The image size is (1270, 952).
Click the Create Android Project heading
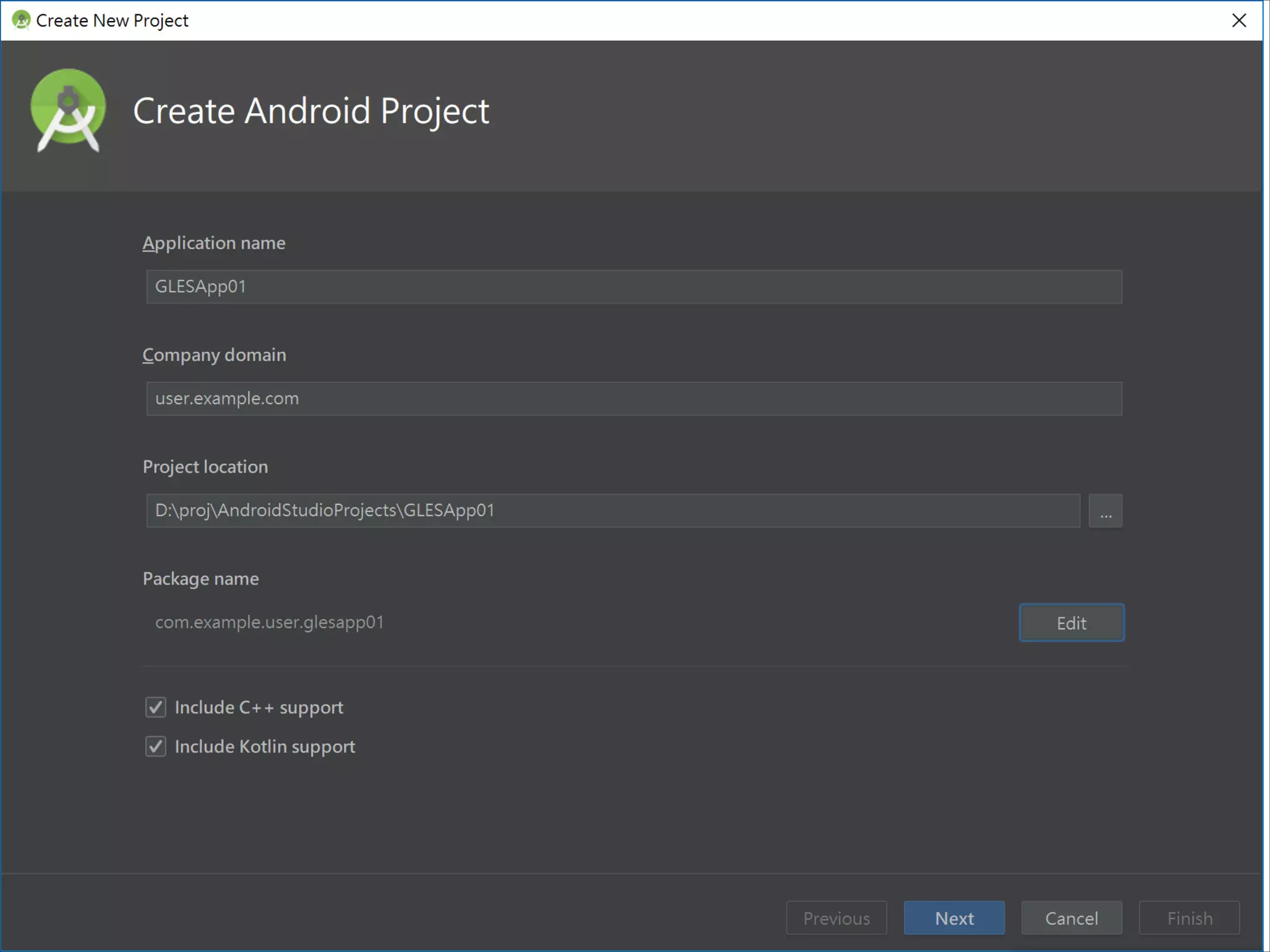(x=311, y=111)
